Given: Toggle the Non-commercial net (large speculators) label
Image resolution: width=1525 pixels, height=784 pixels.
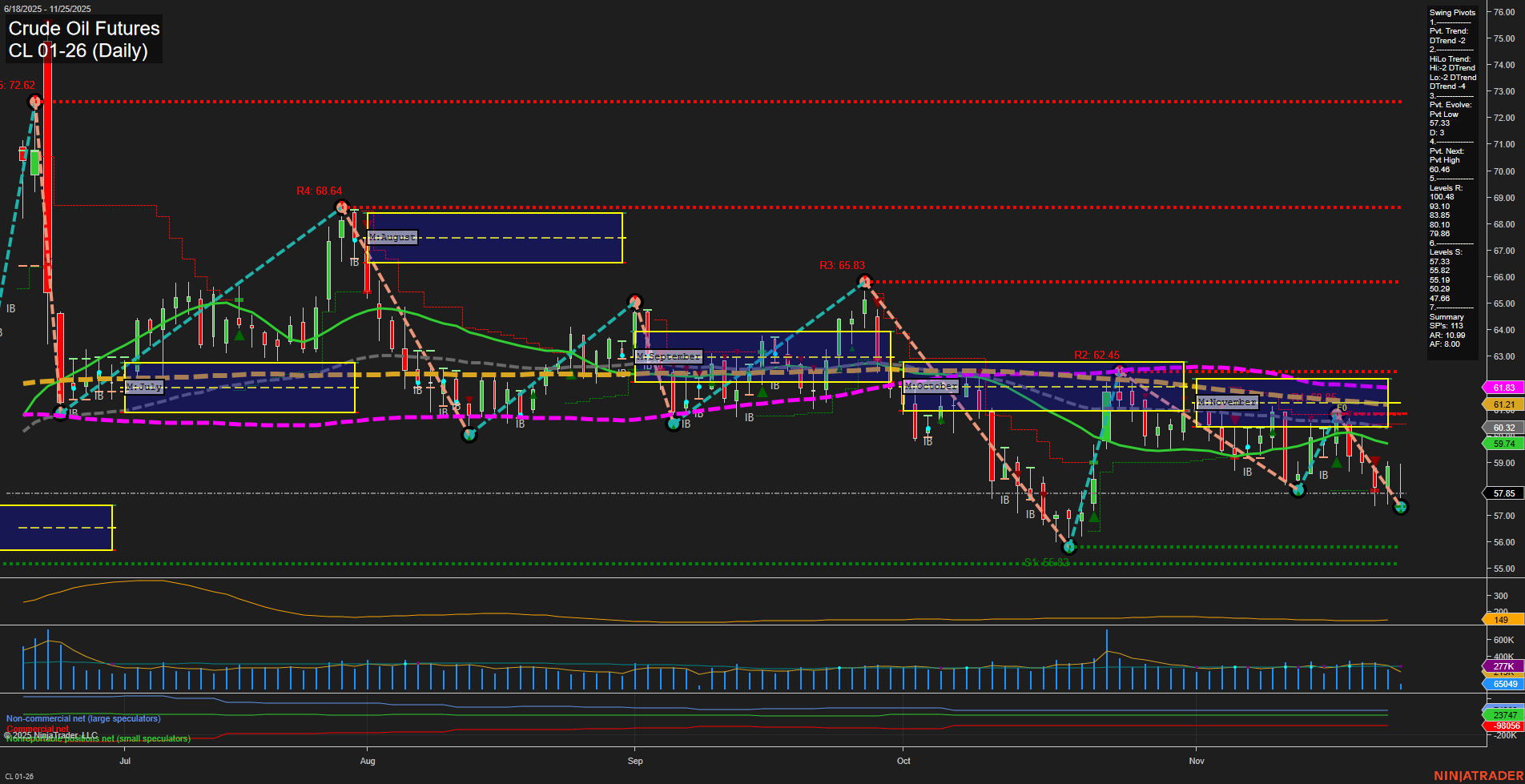Looking at the screenshot, I should coord(82,718).
